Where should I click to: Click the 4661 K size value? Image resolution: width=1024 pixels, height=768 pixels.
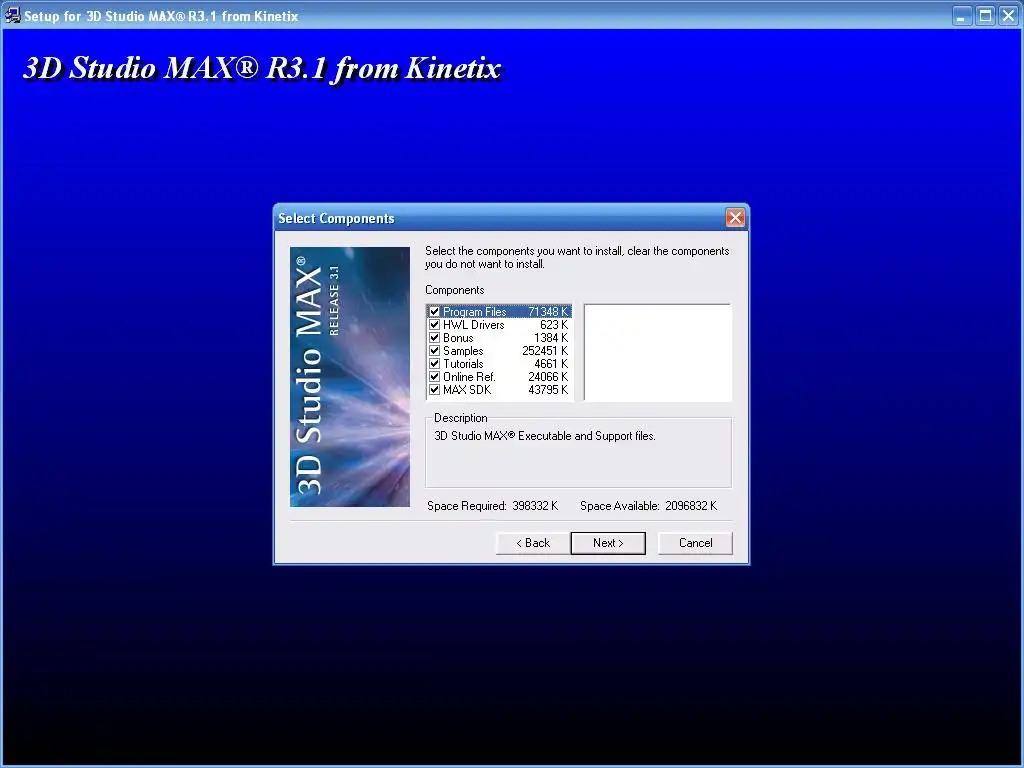pyautogui.click(x=551, y=364)
